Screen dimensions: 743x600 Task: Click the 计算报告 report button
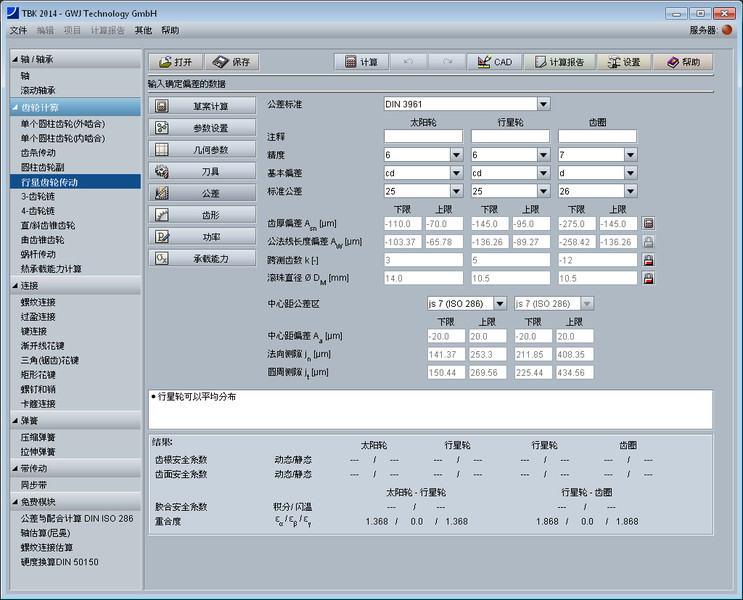tap(558, 62)
